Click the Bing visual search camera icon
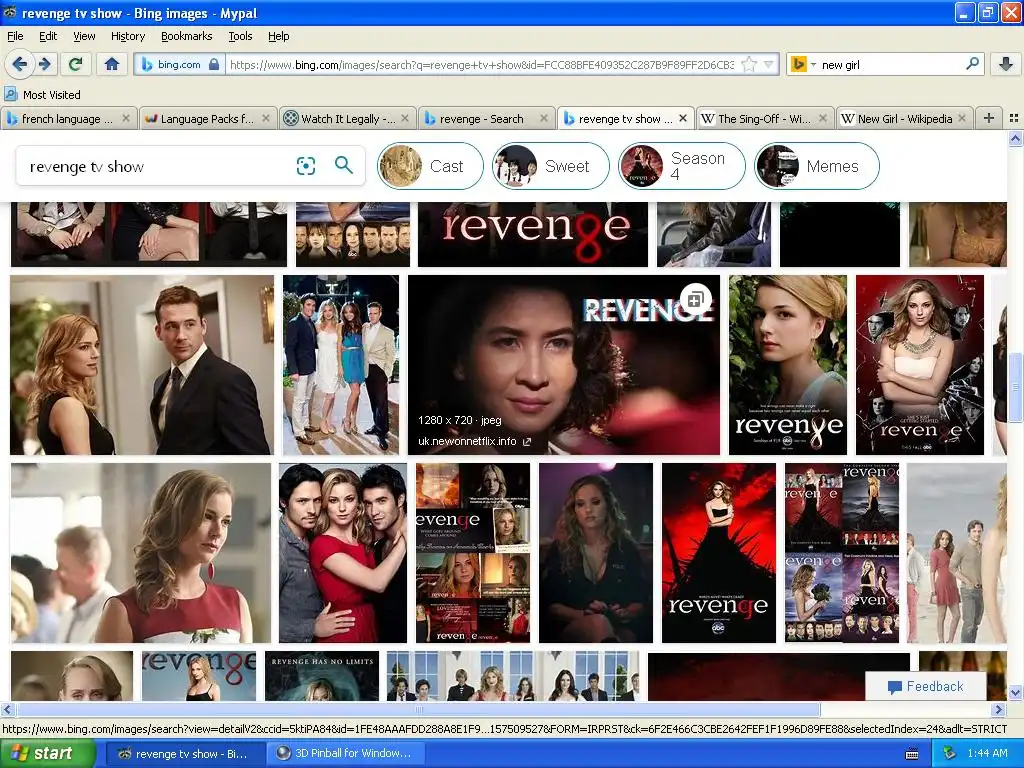 click(x=306, y=166)
